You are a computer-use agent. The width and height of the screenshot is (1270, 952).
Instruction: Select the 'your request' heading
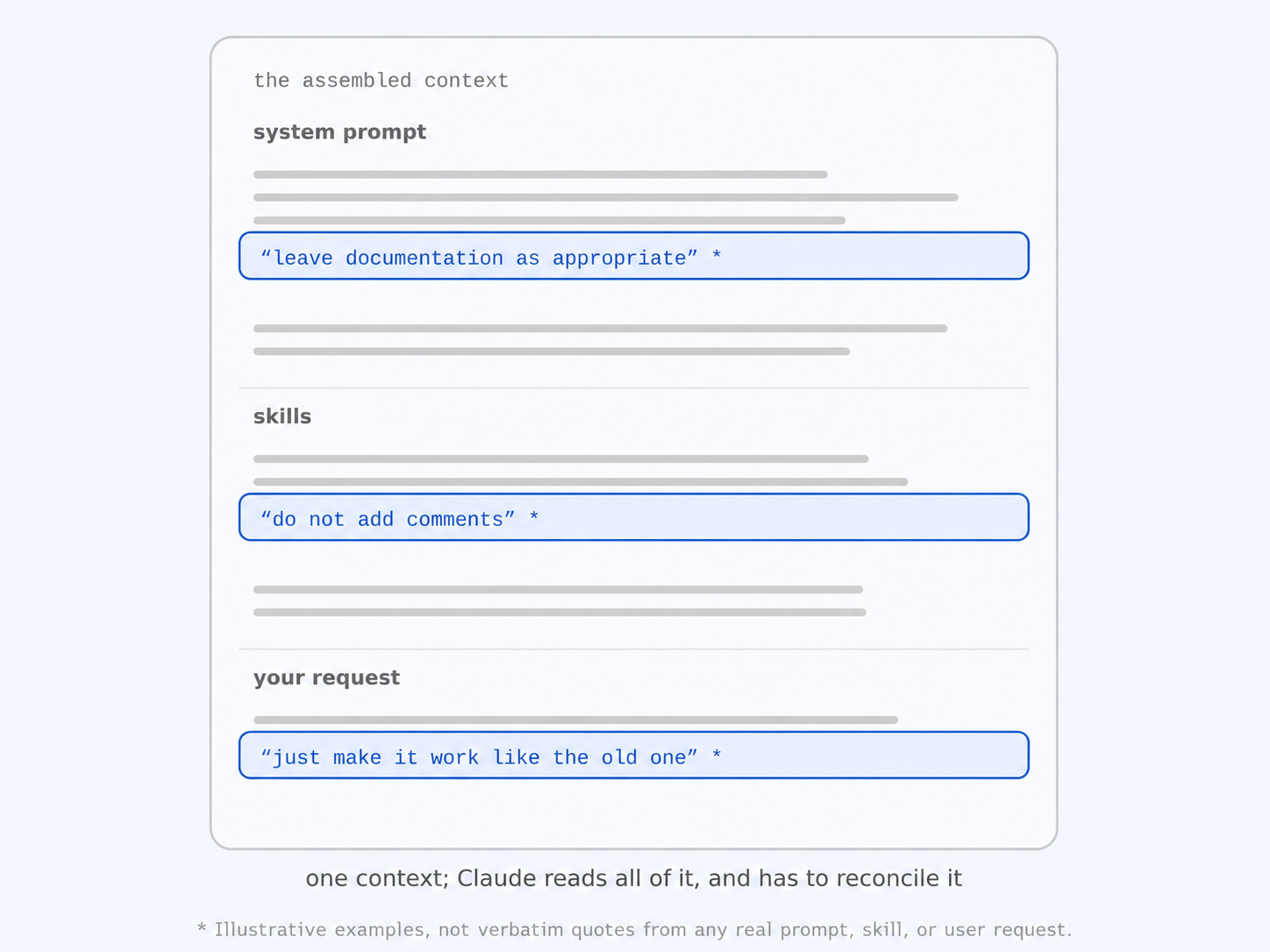coord(326,678)
